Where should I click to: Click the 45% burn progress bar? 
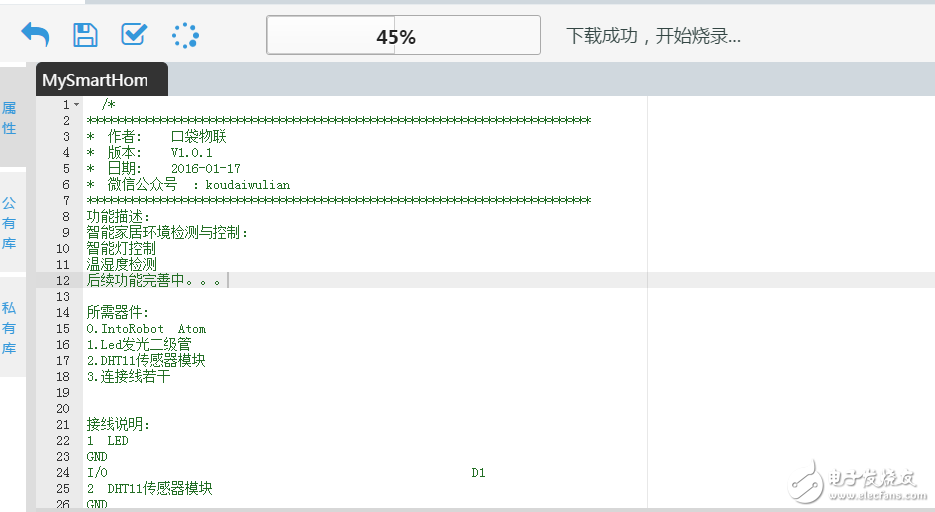403,36
